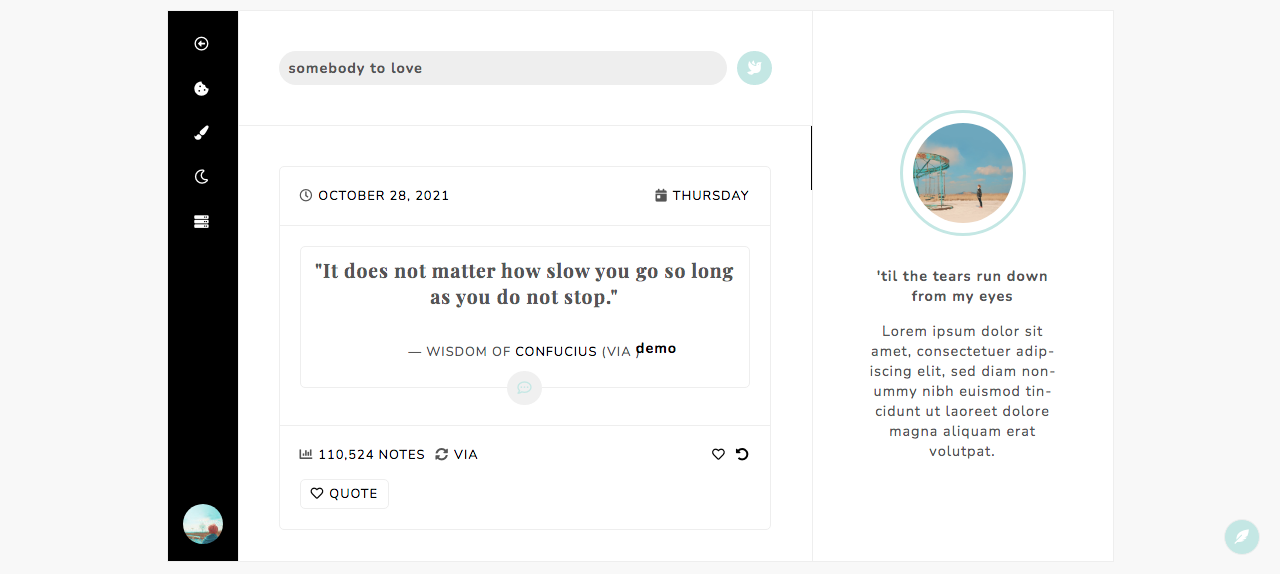Open the server stack icon in sidebar
Viewport: 1280px width, 574px height.
pyautogui.click(x=201, y=221)
